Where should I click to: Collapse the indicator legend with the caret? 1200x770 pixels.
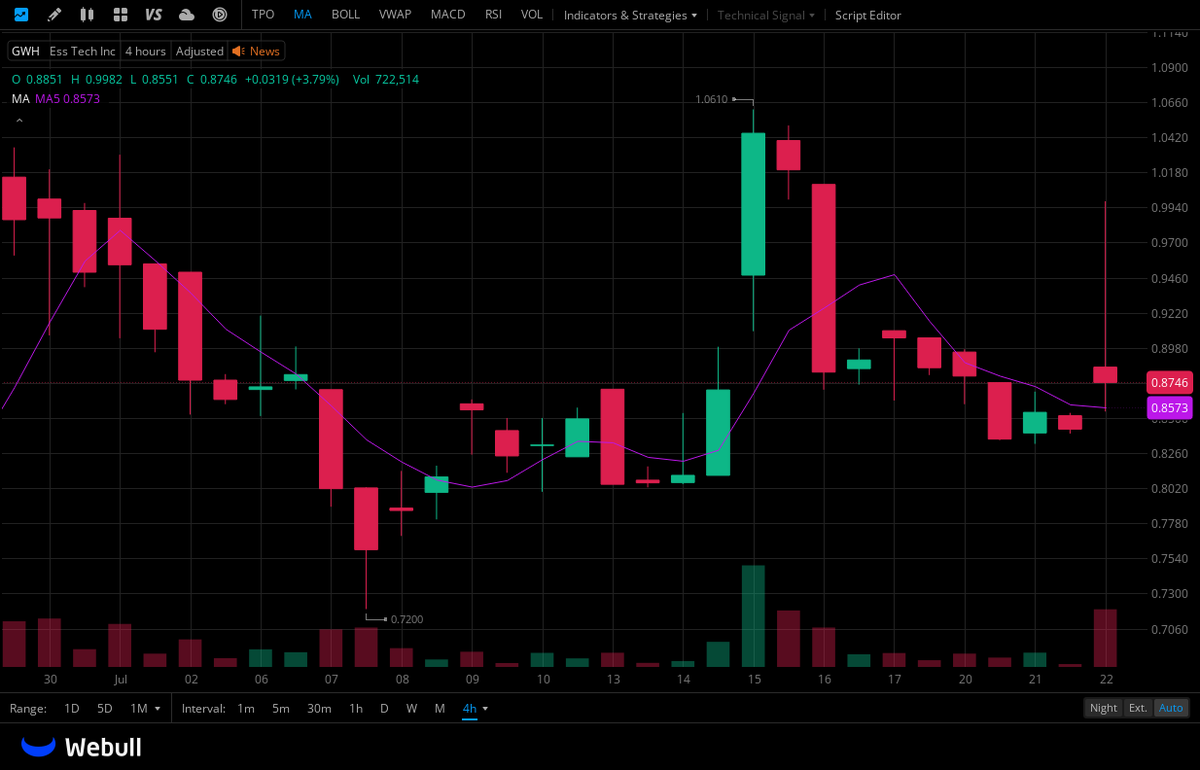click(x=18, y=121)
